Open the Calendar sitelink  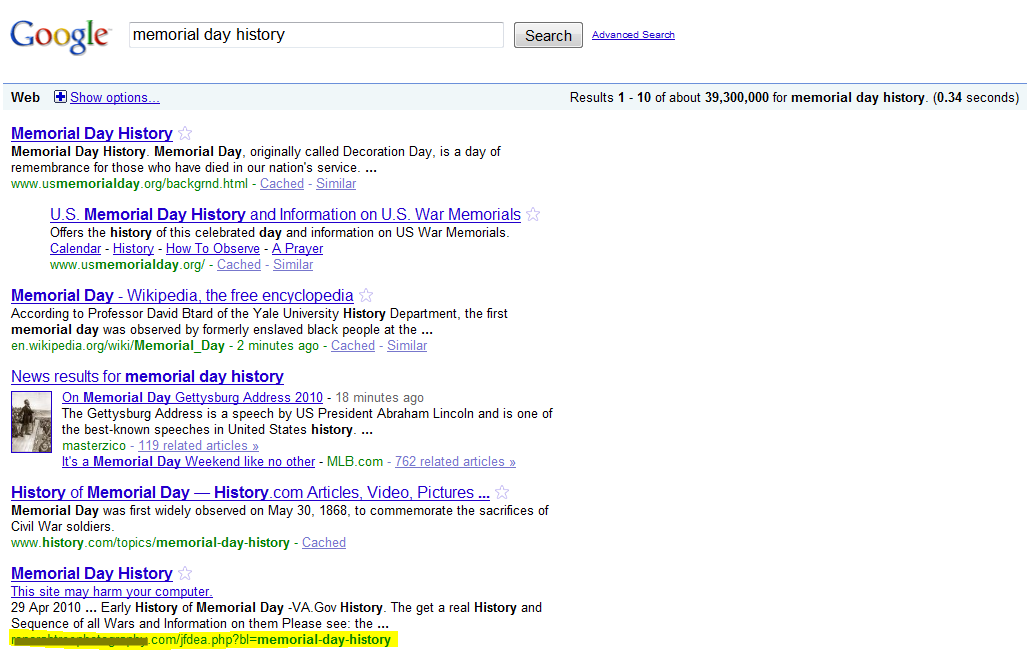(x=76, y=248)
